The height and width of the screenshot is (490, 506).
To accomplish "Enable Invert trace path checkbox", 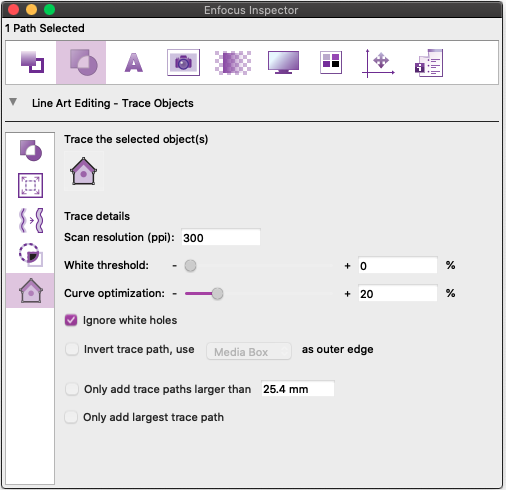I will pyautogui.click(x=72, y=349).
